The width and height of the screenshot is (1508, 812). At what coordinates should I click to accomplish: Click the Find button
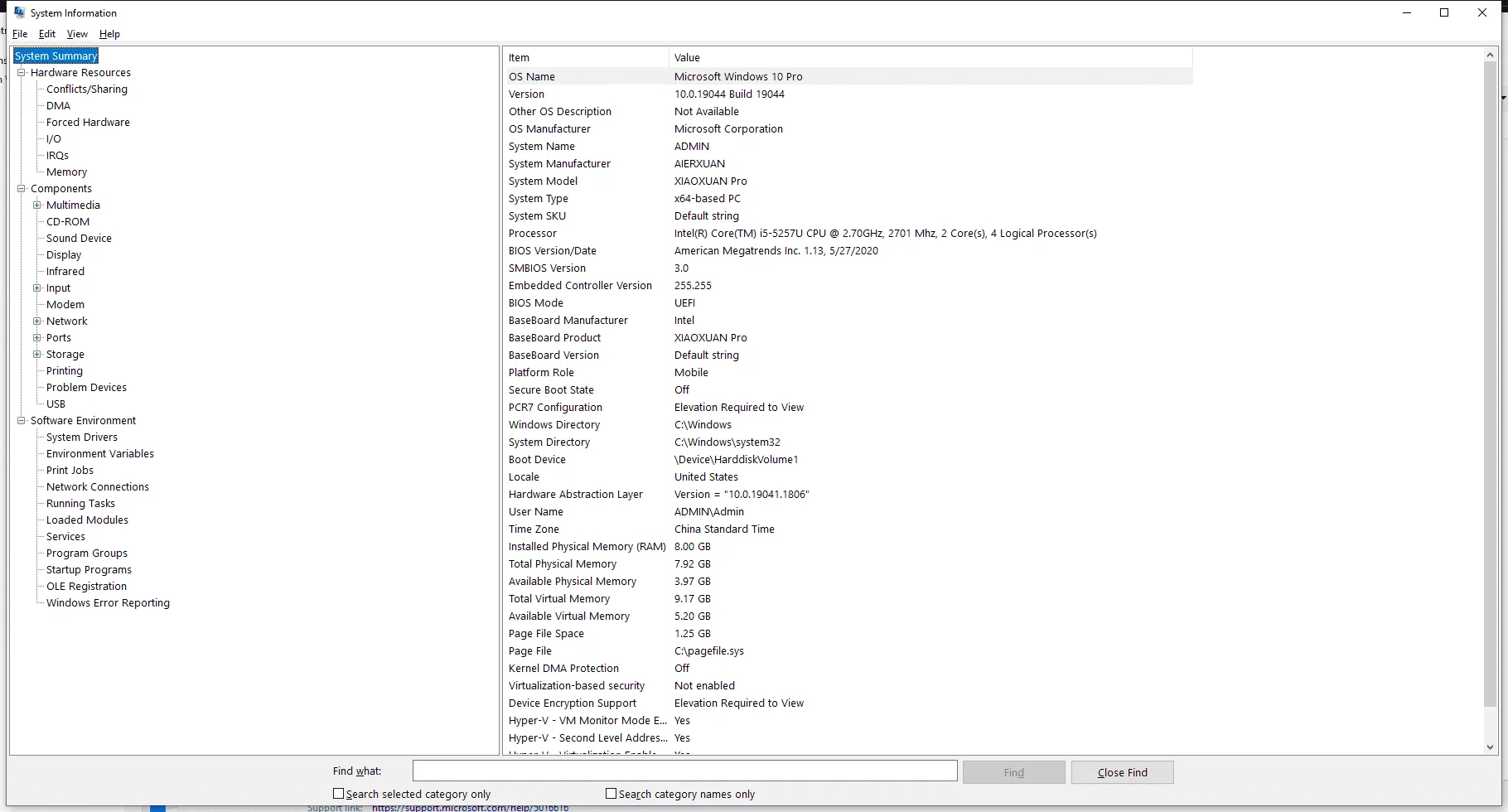1014,772
